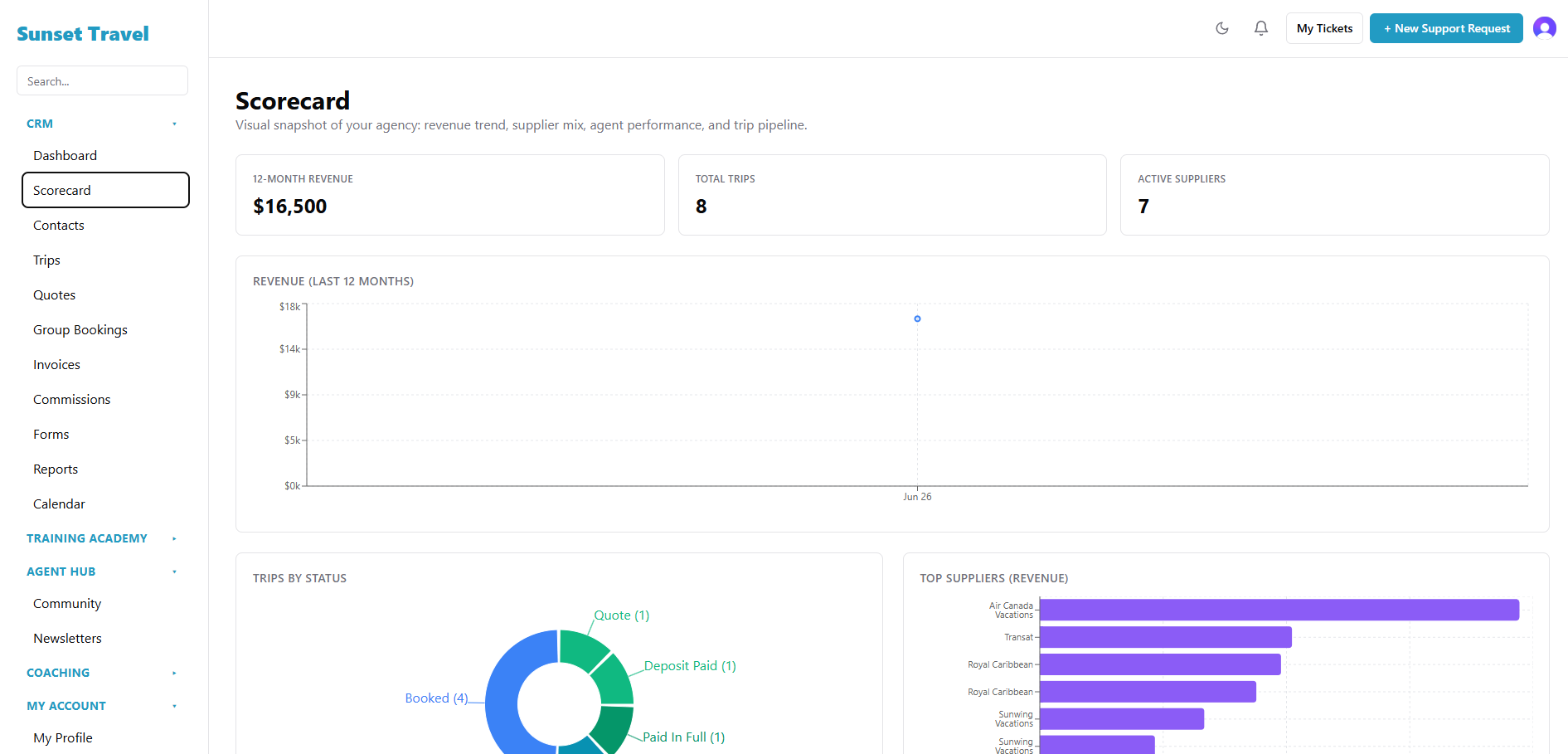Expand the Training Academy section
The height and width of the screenshot is (754, 1568).
(x=102, y=538)
